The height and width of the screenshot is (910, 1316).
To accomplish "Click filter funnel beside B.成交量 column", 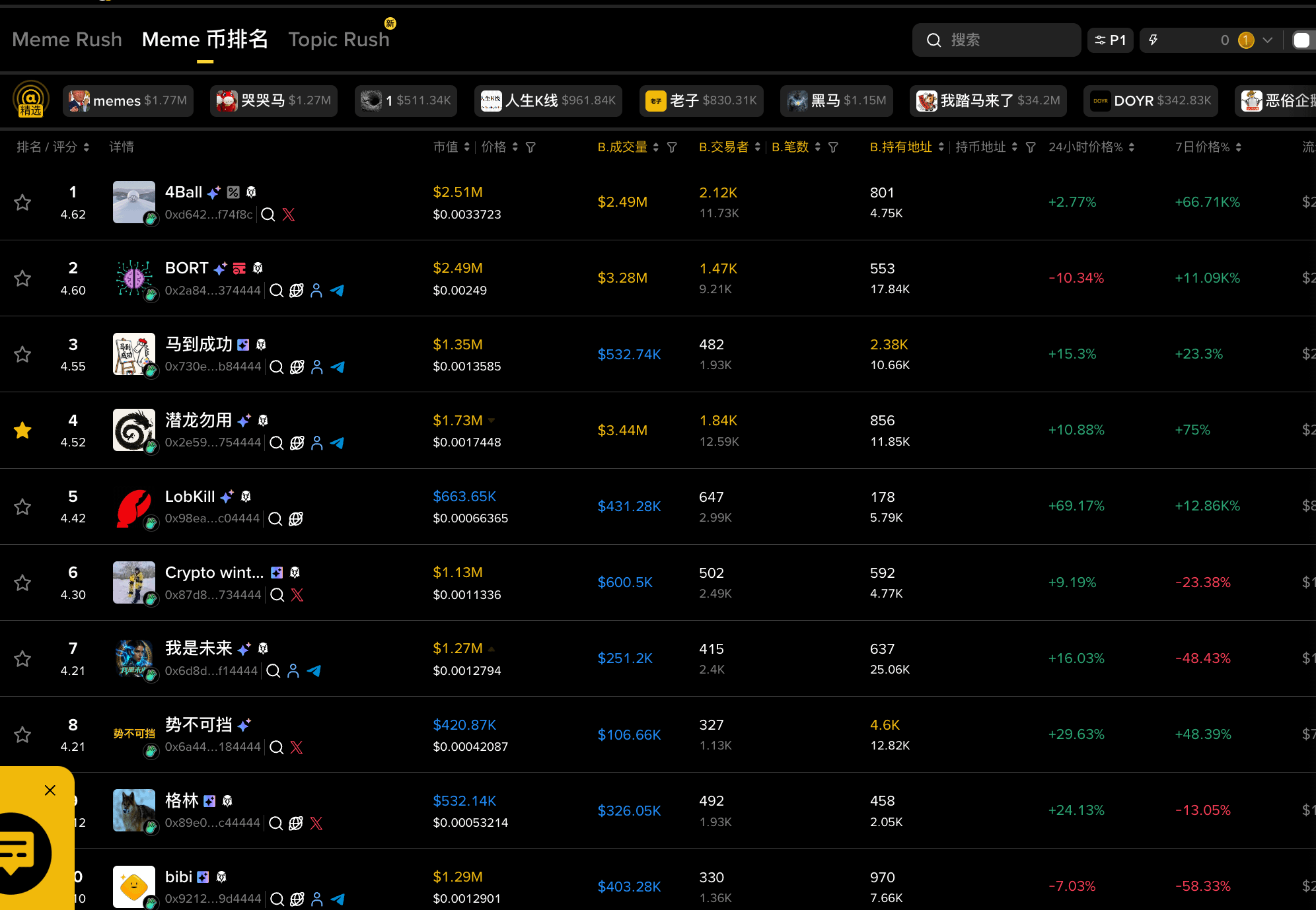I will [672, 147].
